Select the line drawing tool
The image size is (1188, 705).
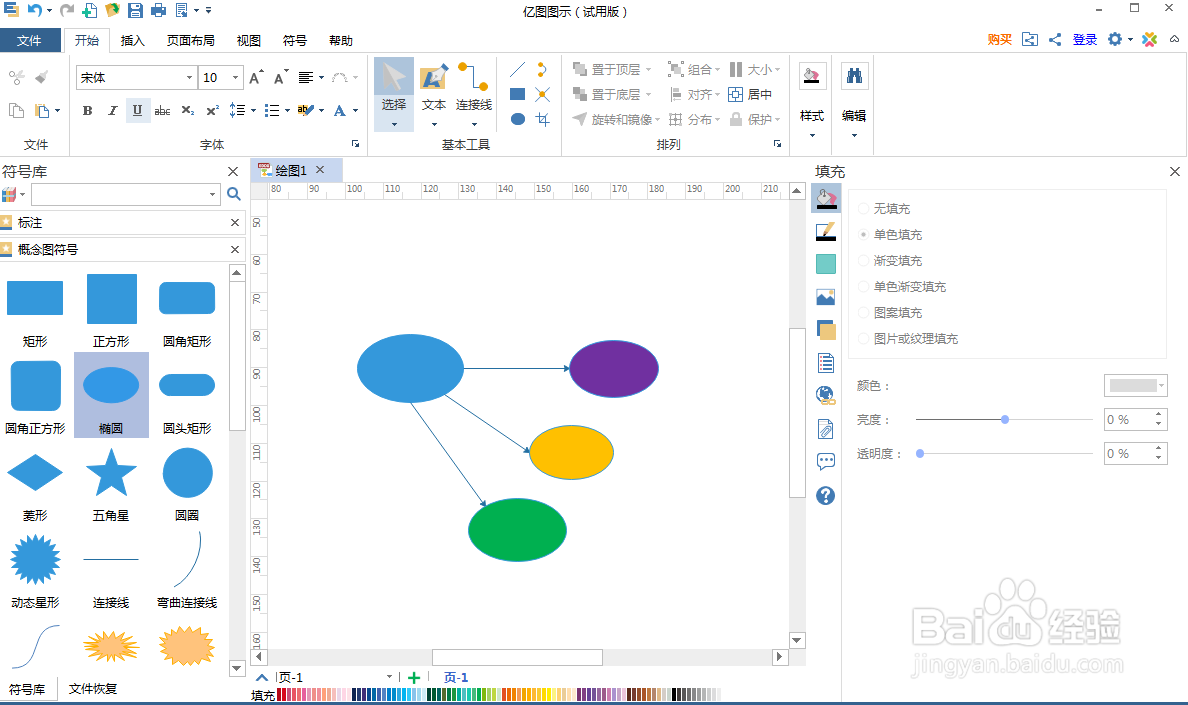click(x=517, y=70)
